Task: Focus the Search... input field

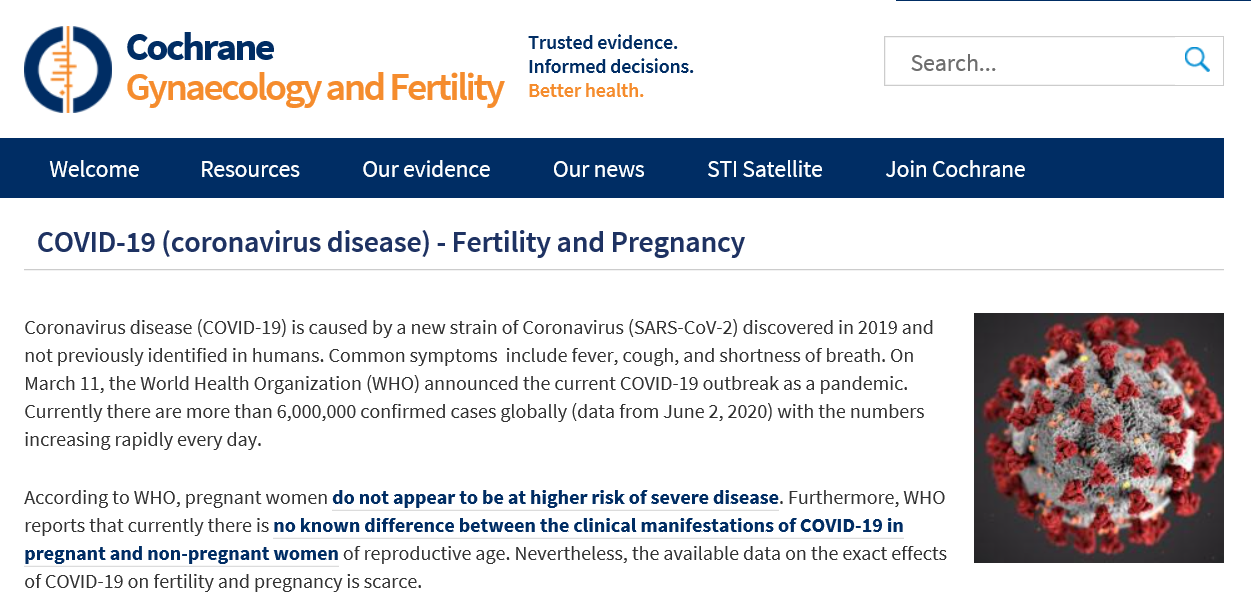Action: pyautogui.click(x=1053, y=61)
